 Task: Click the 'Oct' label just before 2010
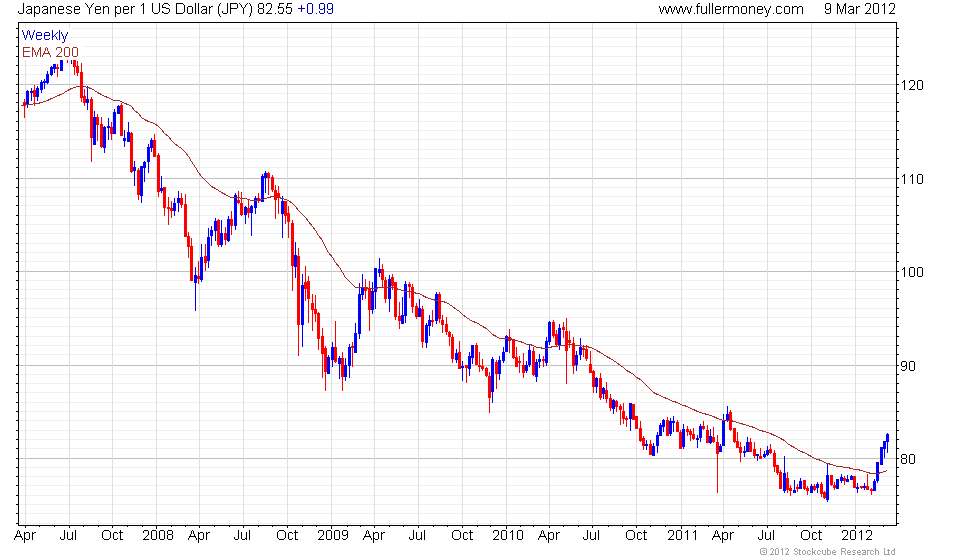pyautogui.click(x=462, y=536)
